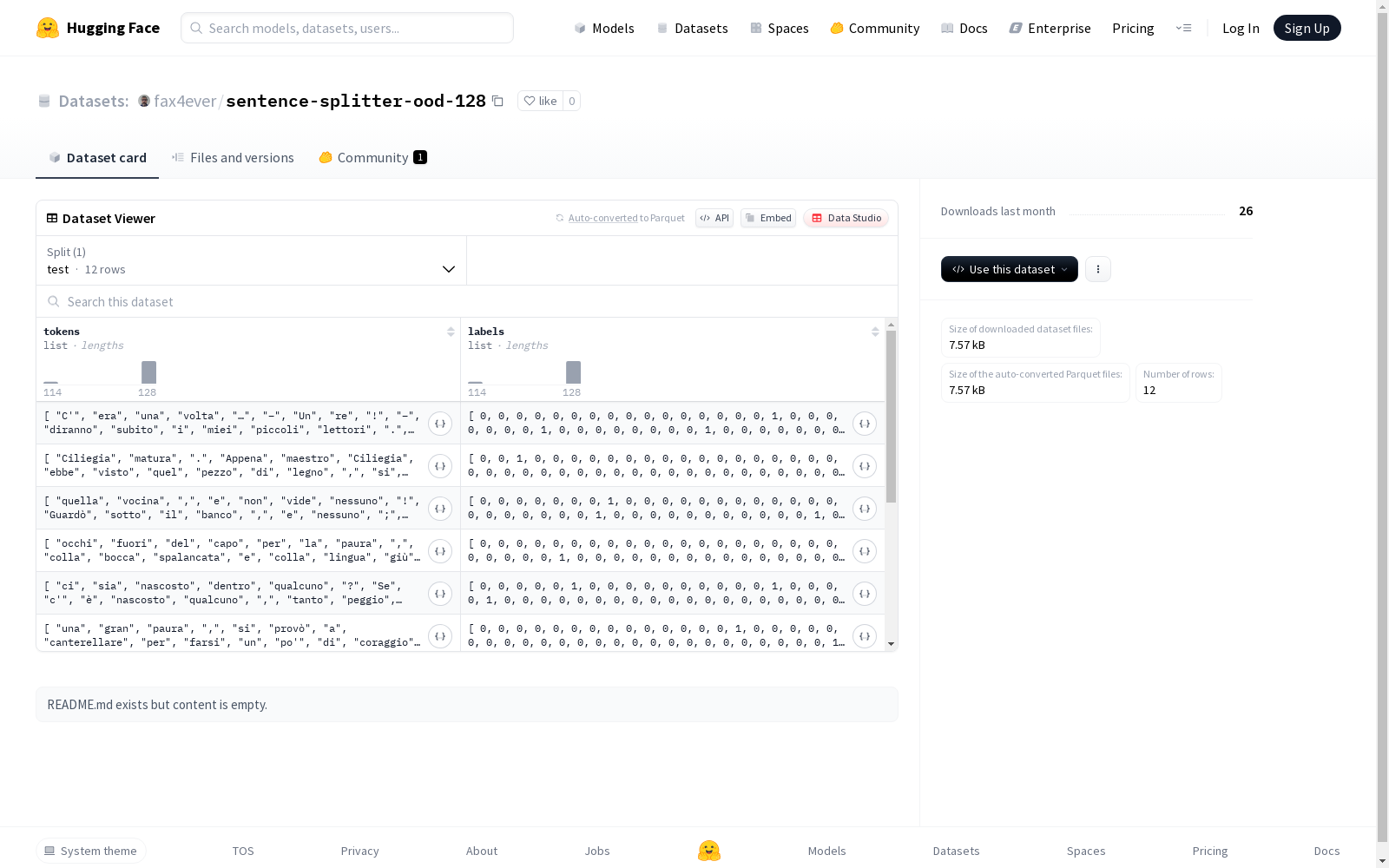Open Data Studio

846,218
